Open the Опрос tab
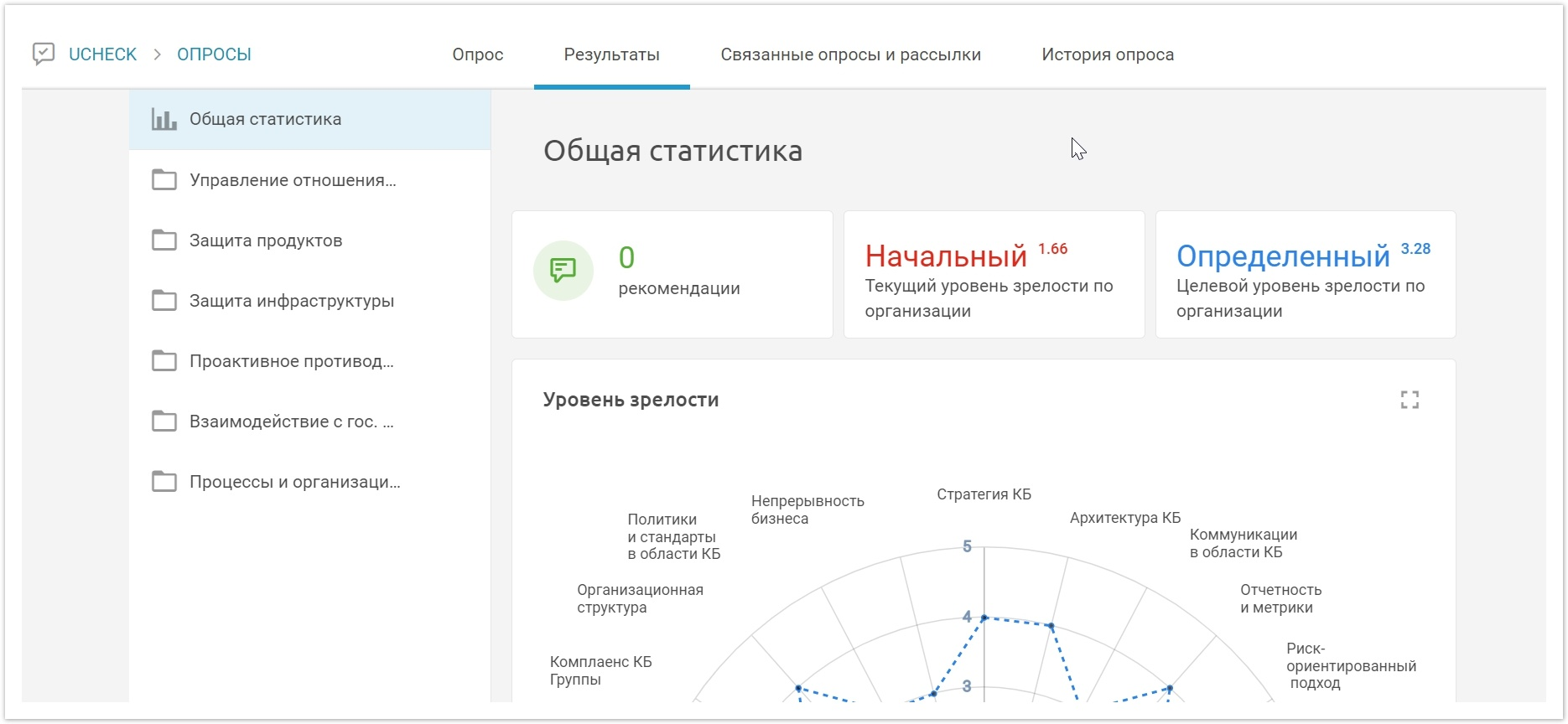 coord(477,54)
